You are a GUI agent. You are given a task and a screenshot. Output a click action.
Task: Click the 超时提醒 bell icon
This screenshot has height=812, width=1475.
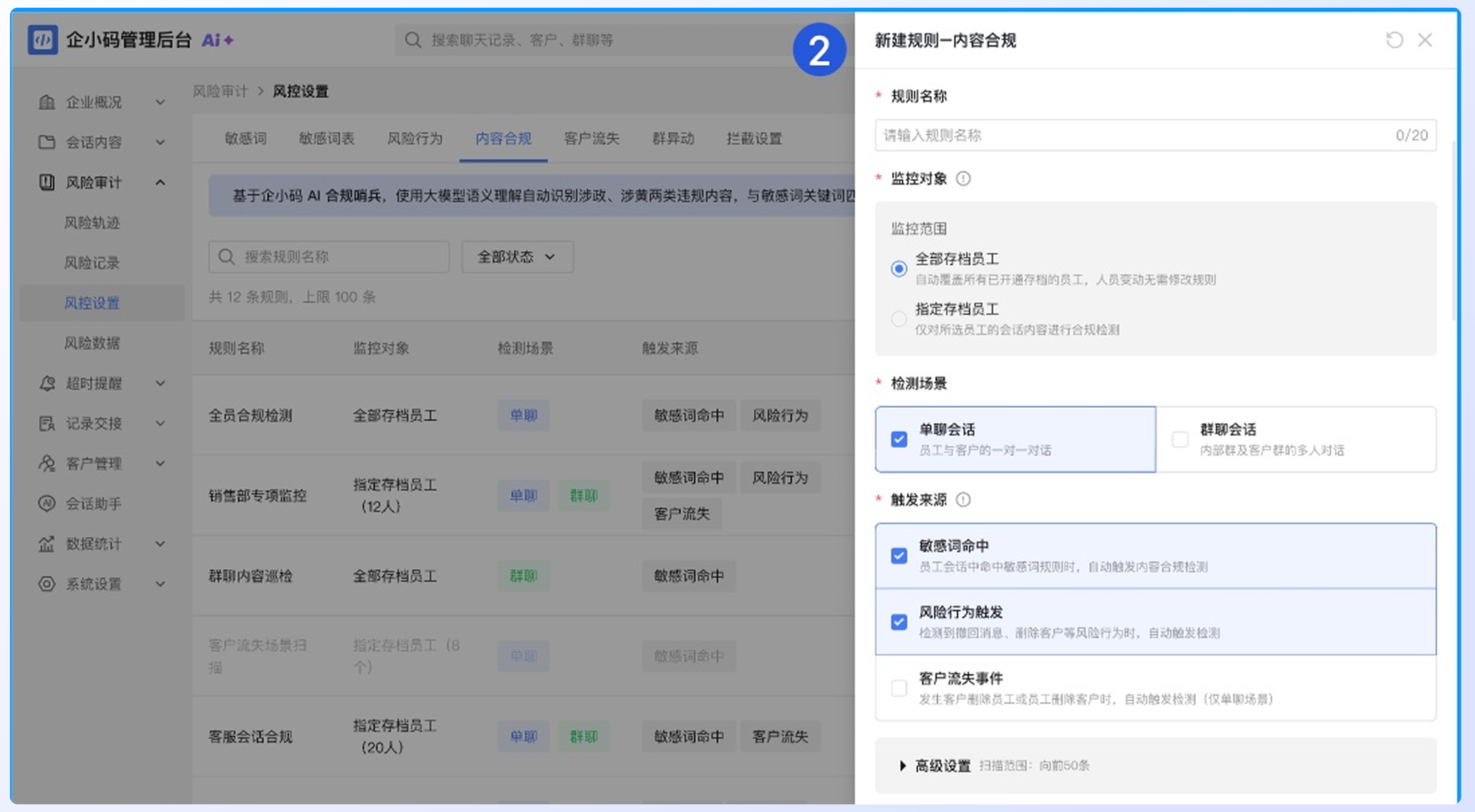pos(46,383)
